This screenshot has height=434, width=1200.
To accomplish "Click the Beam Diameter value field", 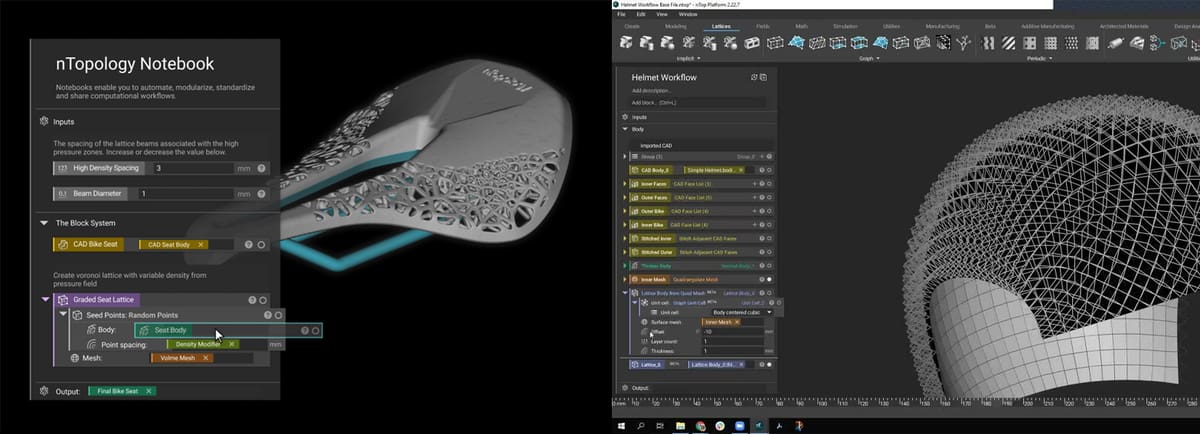I will click(187, 194).
